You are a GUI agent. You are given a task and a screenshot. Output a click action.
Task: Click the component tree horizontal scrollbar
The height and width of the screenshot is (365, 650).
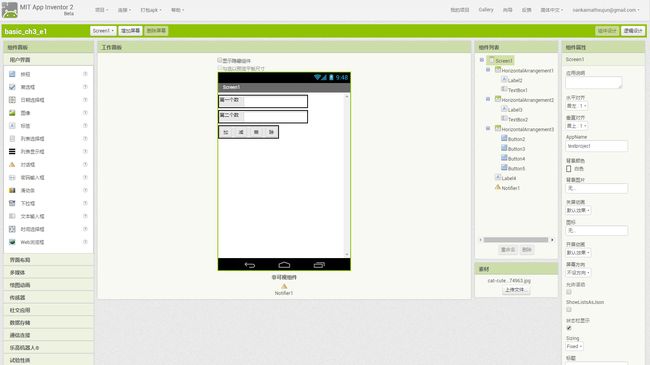(516, 240)
